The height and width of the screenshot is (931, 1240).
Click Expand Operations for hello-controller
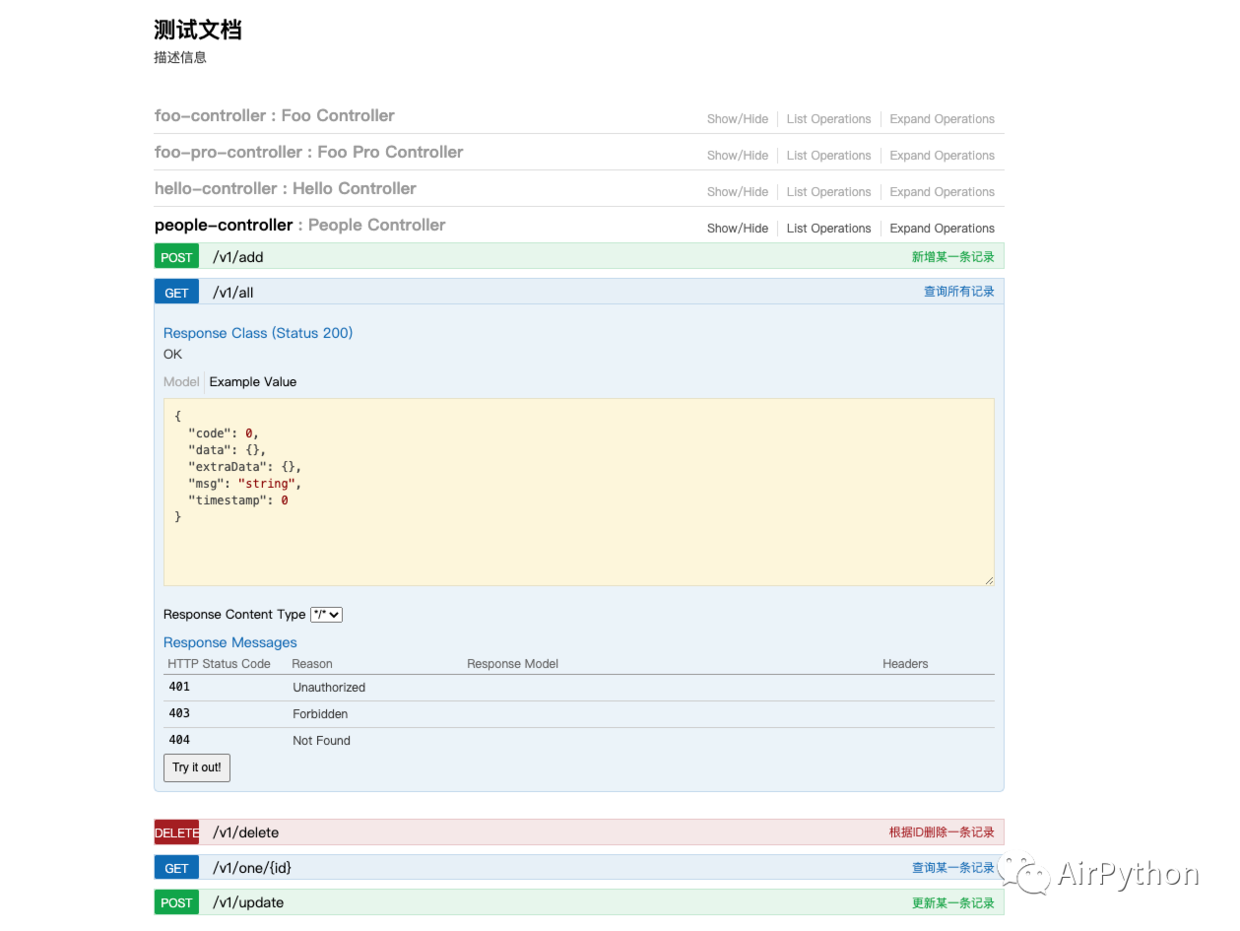coord(942,192)
